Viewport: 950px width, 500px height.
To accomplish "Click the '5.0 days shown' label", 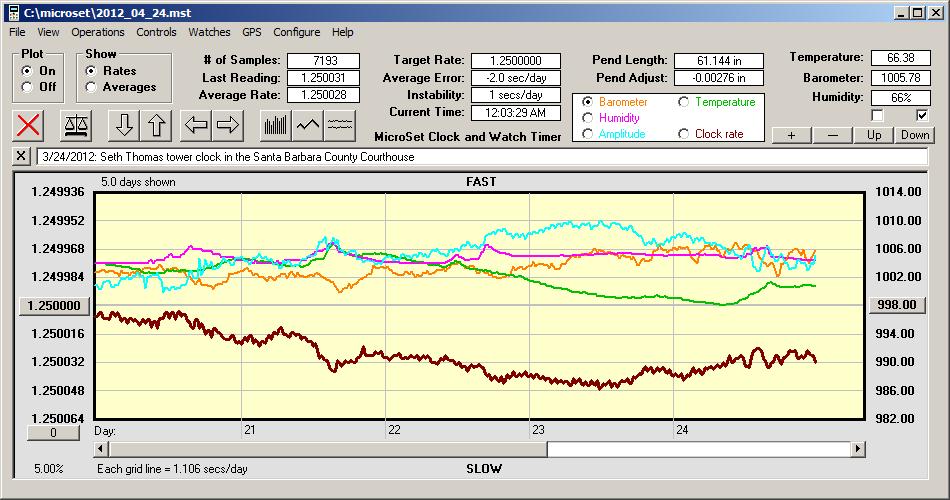I will [x=138, y=182].
